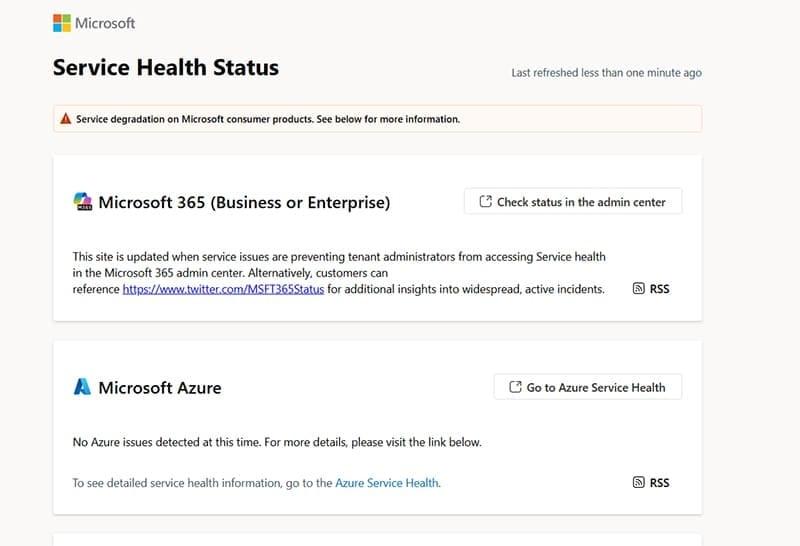Follow the inline Azure Service Health hyperlink
Screen dimensions: 800x546
pos(387,483)
